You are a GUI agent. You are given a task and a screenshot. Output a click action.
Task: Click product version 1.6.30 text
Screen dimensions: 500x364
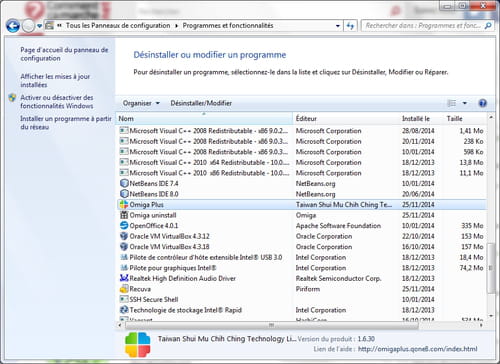point(366,339)
